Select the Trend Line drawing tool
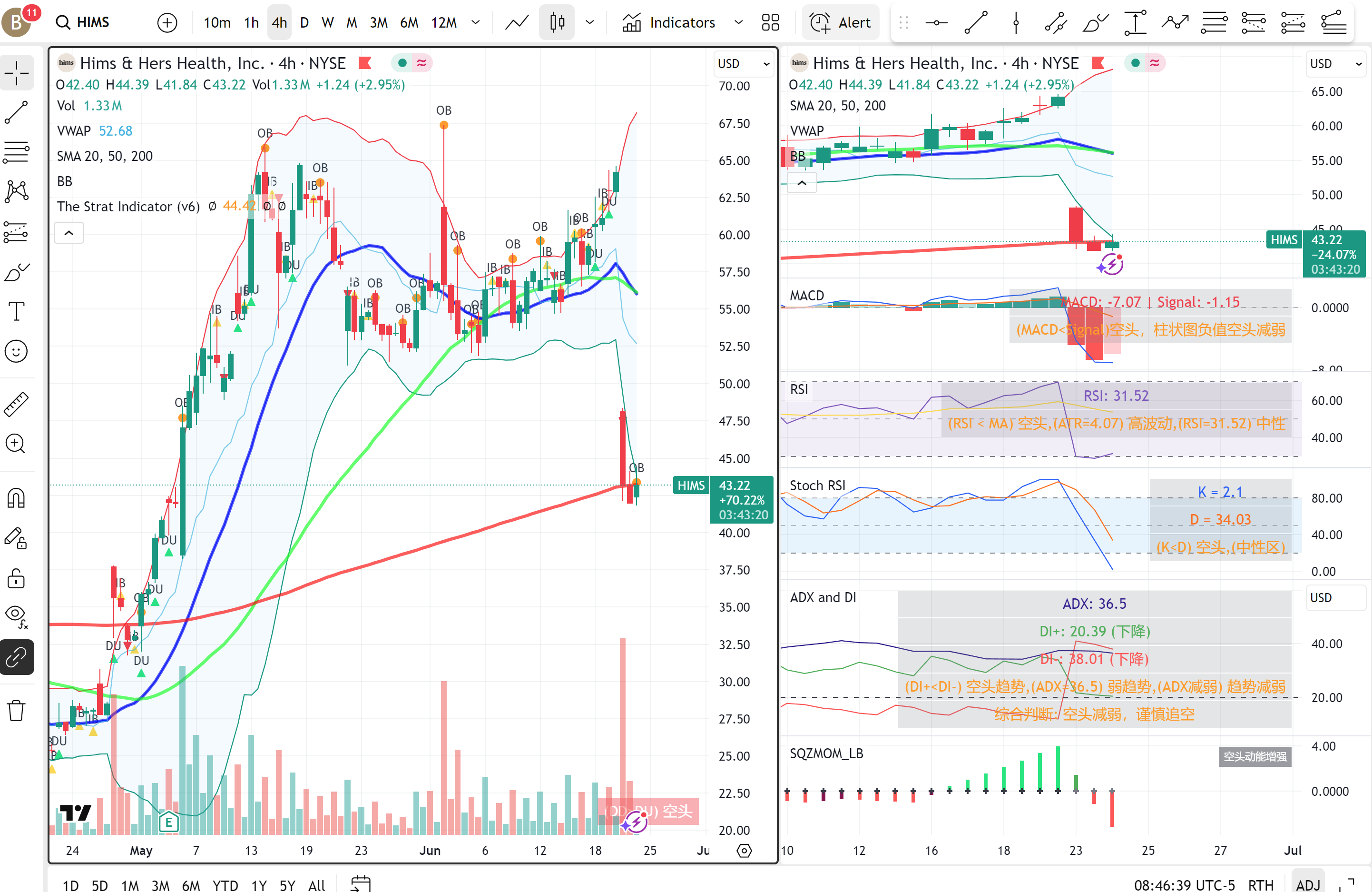The image size is (1372, 892). click(17, 112)
